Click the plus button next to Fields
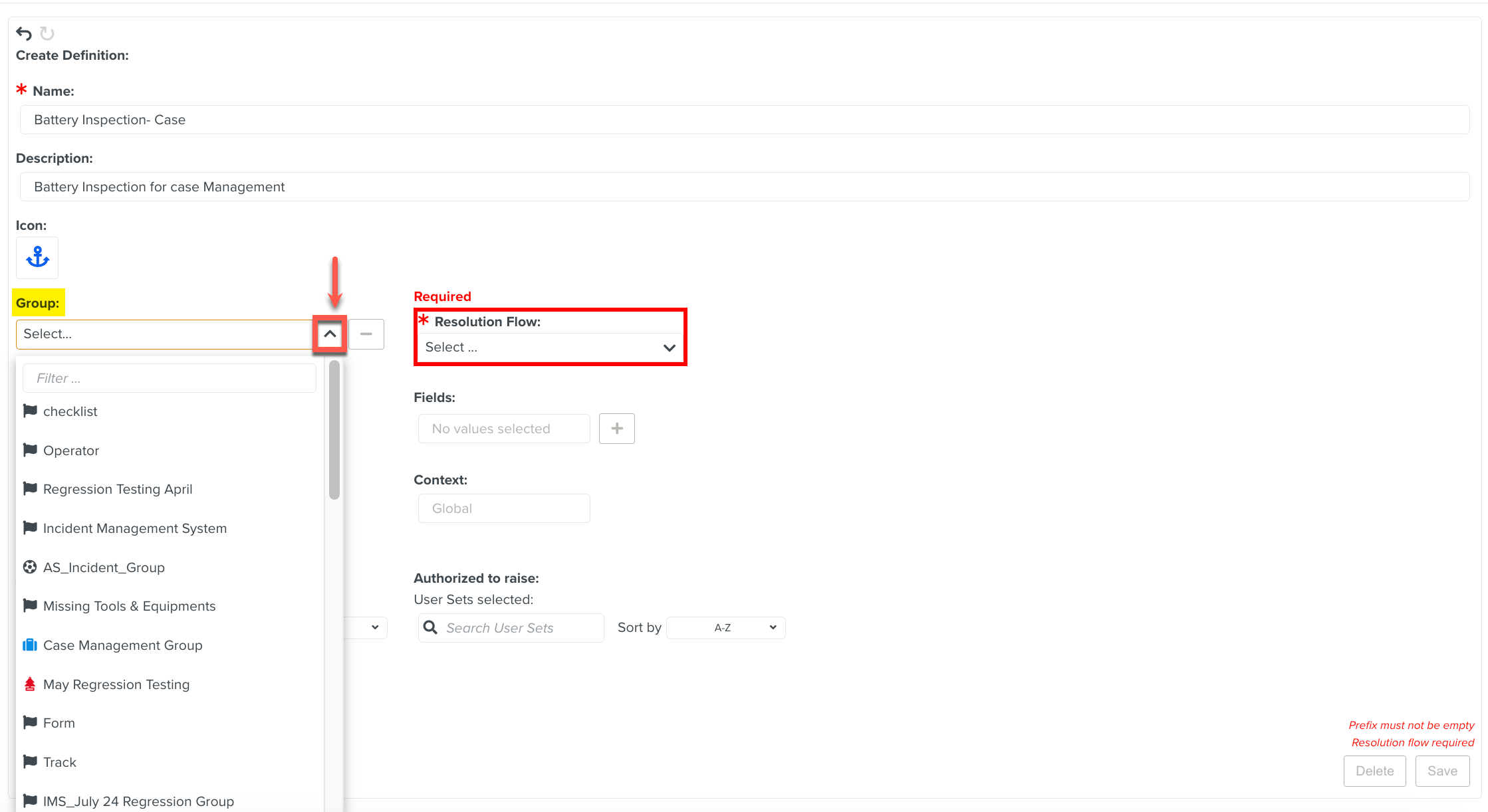Screen dimensions: 1488x812 pos(616,429)
